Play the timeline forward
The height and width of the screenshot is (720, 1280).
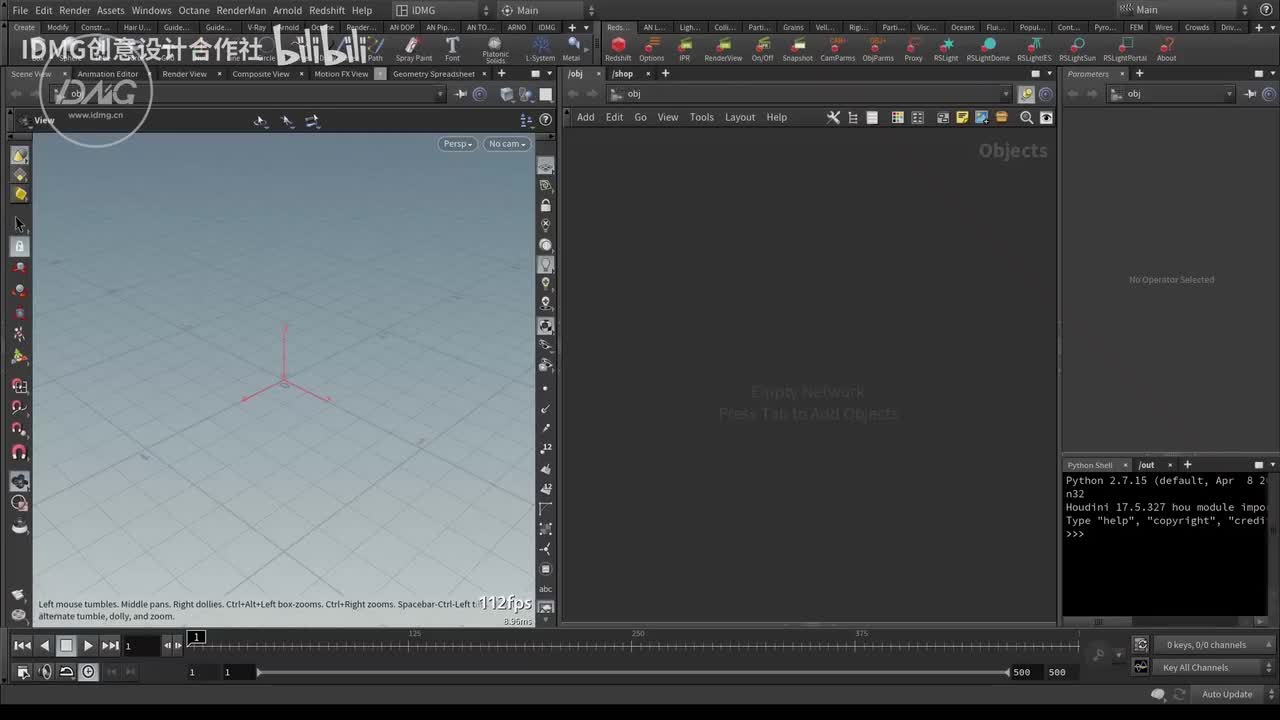click(x=88, y=646)
